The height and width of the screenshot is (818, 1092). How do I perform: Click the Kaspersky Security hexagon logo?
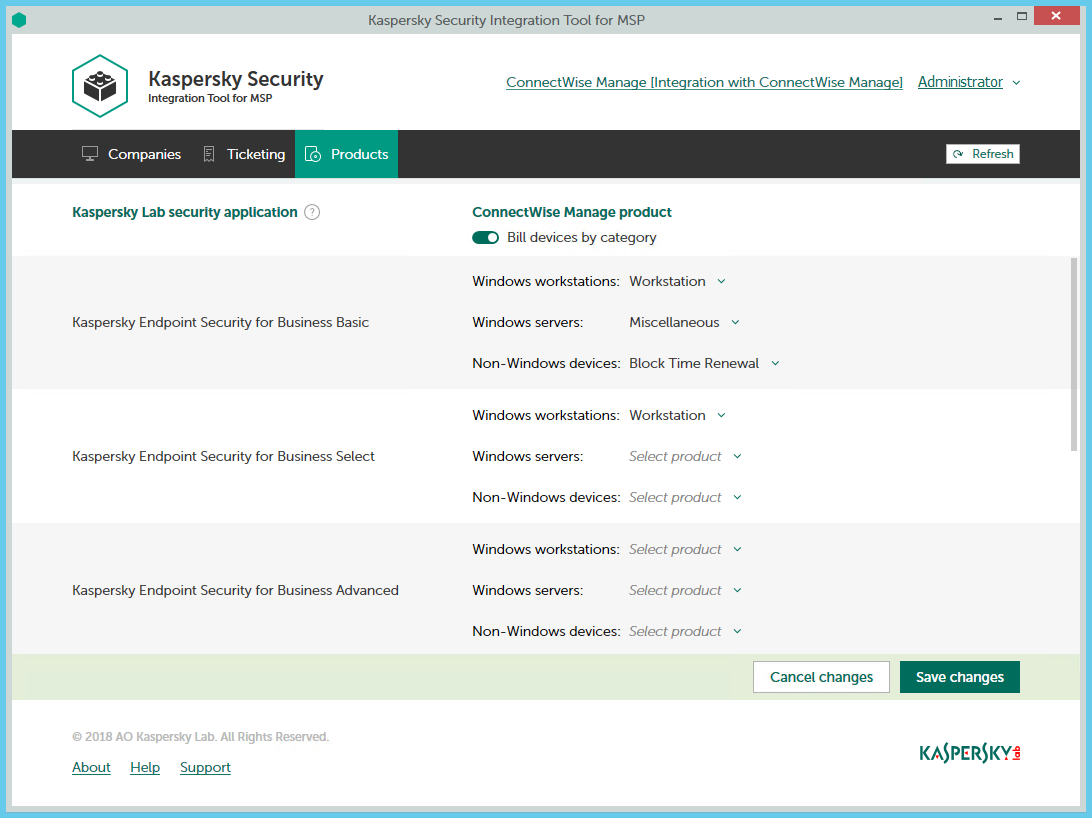pos(100,86)
